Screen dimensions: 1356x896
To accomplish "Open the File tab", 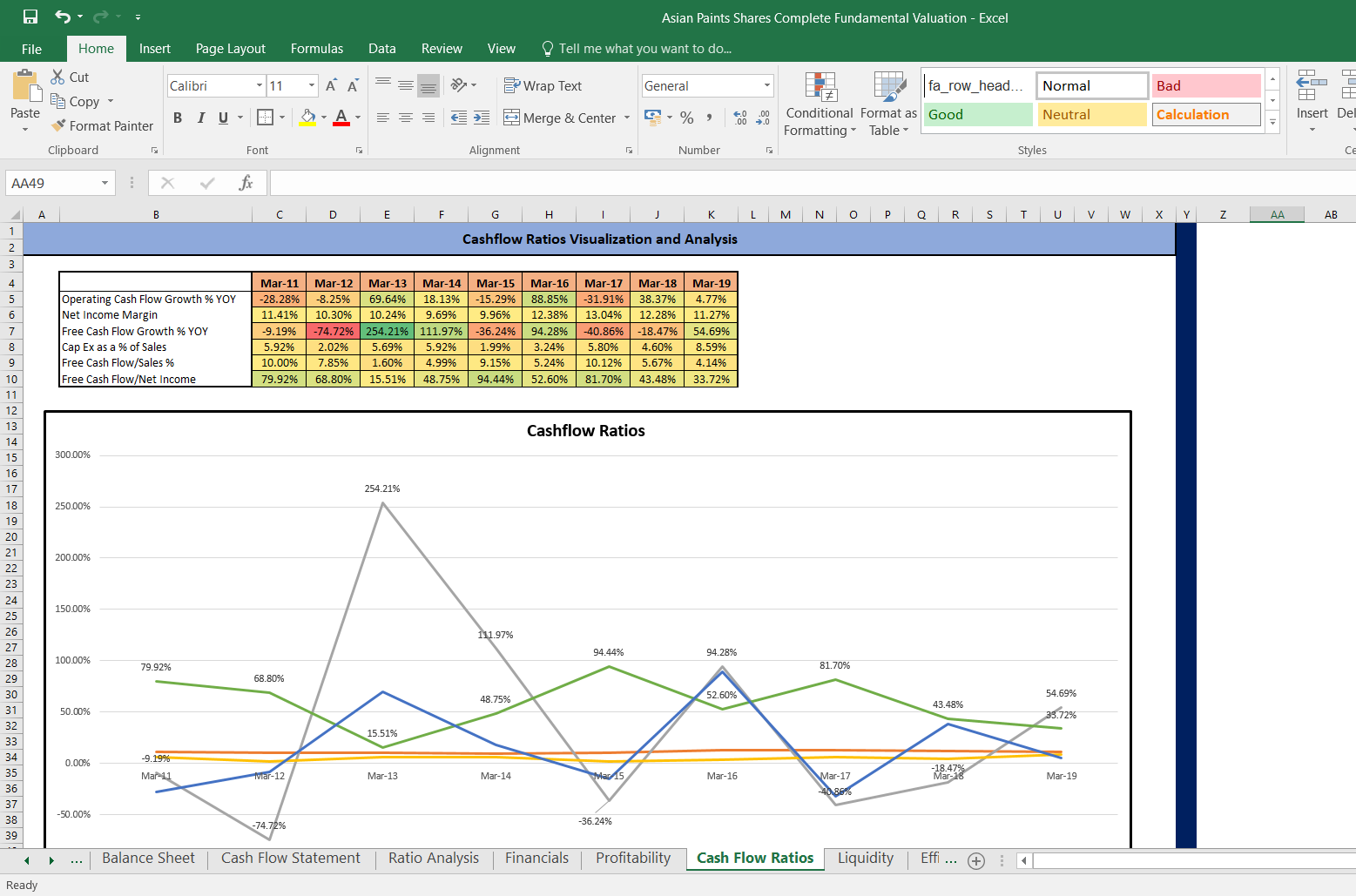I will point(31,49).
